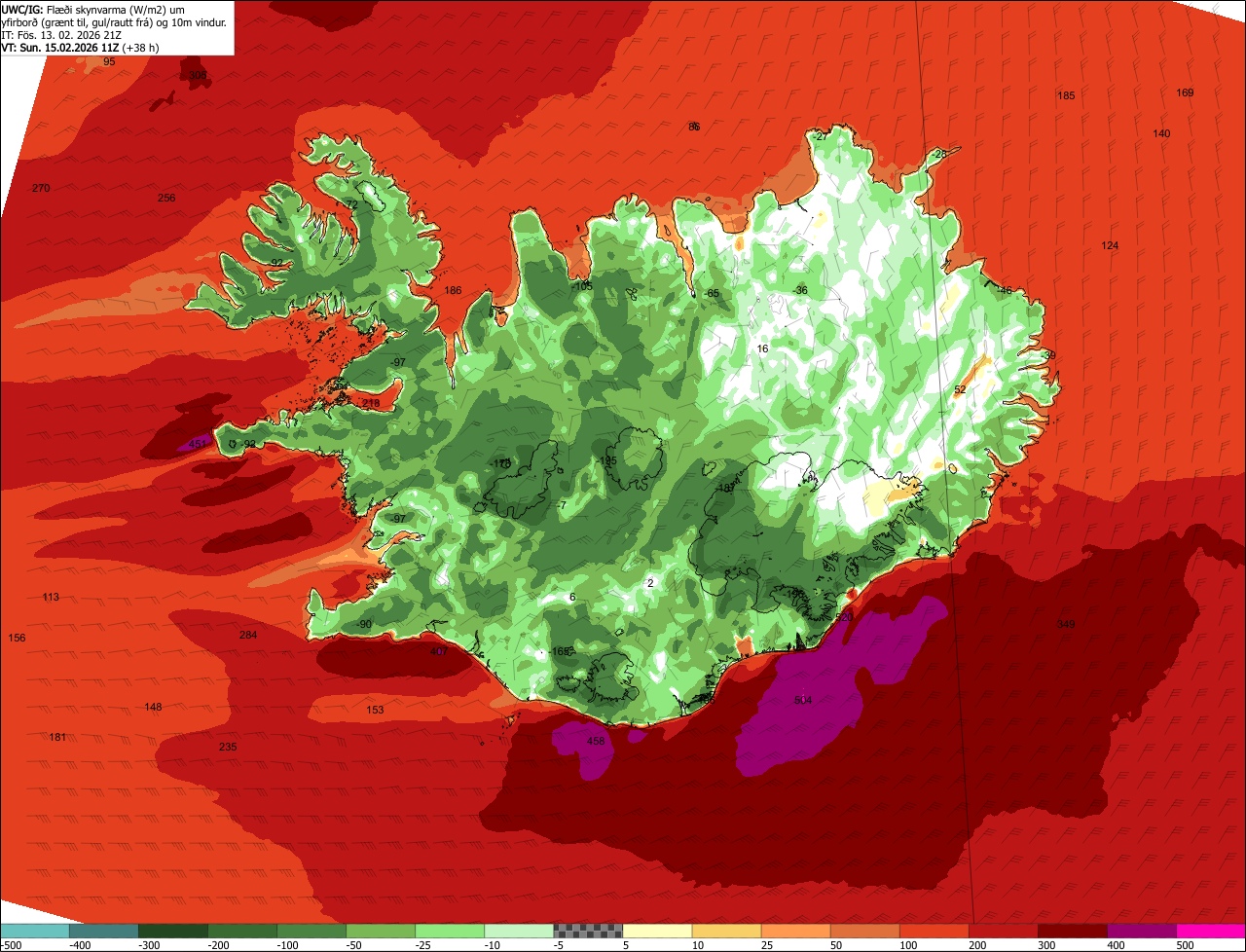The image size is (1246, 952).
Task: Click the '520' value on the southeast coast
Action: [x=844, y=617]
